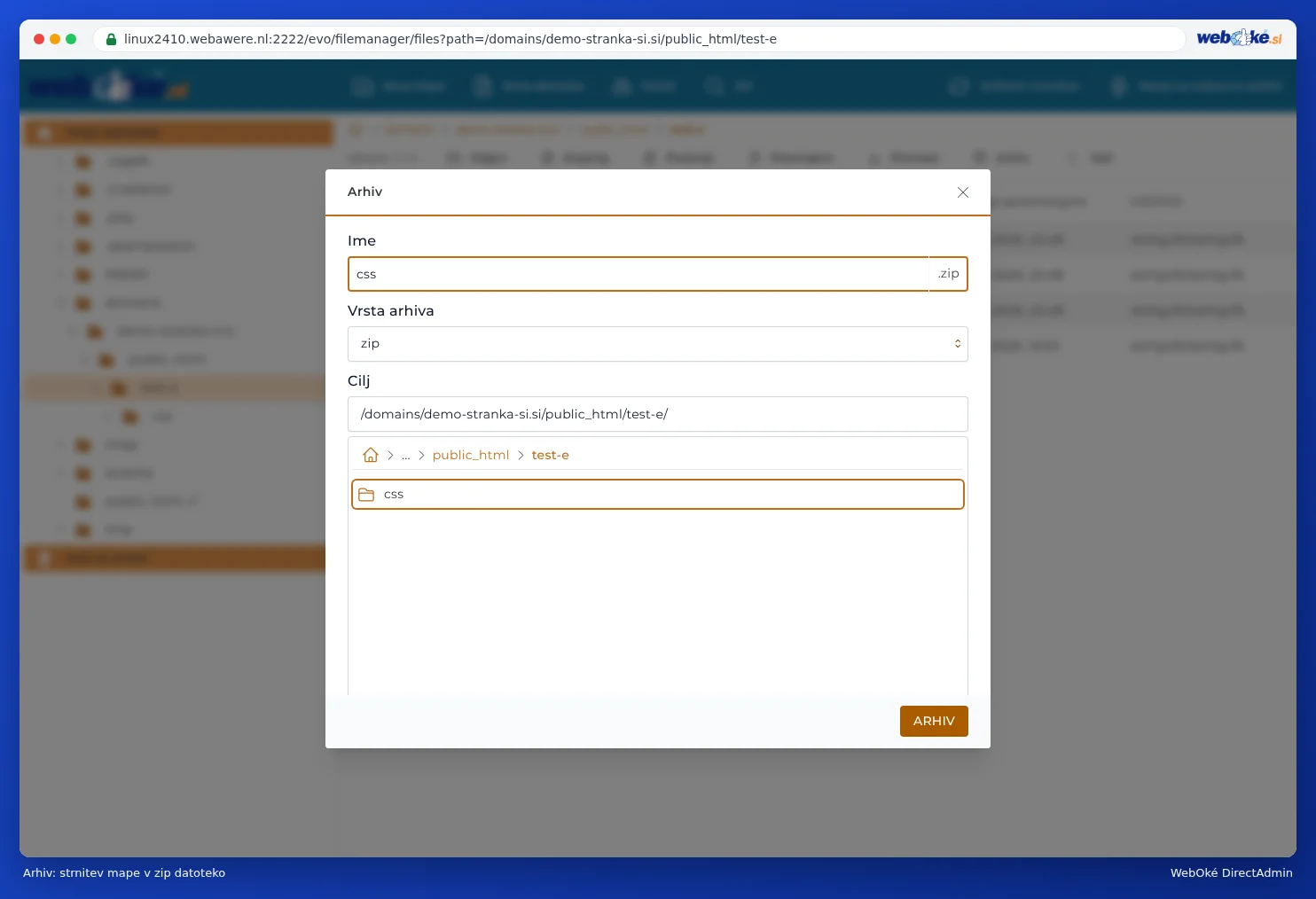This screenshot has height=899, width=1316.
Task: Confirm with the ARHIV button
Action: [x=934, y=721]
